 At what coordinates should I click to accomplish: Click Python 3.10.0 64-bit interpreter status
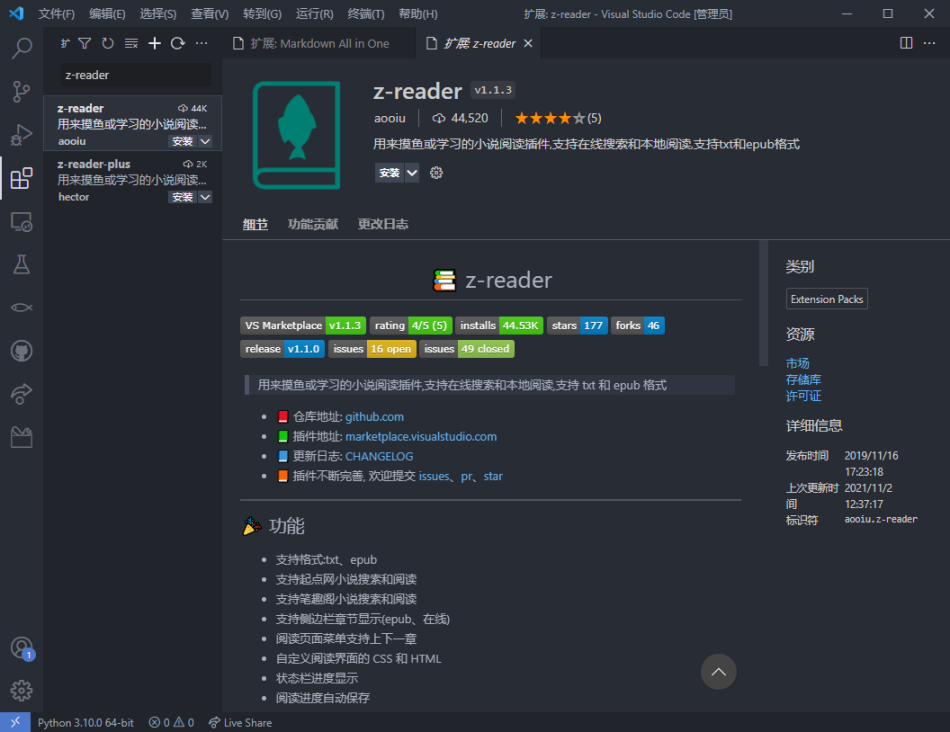[x=85, y=723]
